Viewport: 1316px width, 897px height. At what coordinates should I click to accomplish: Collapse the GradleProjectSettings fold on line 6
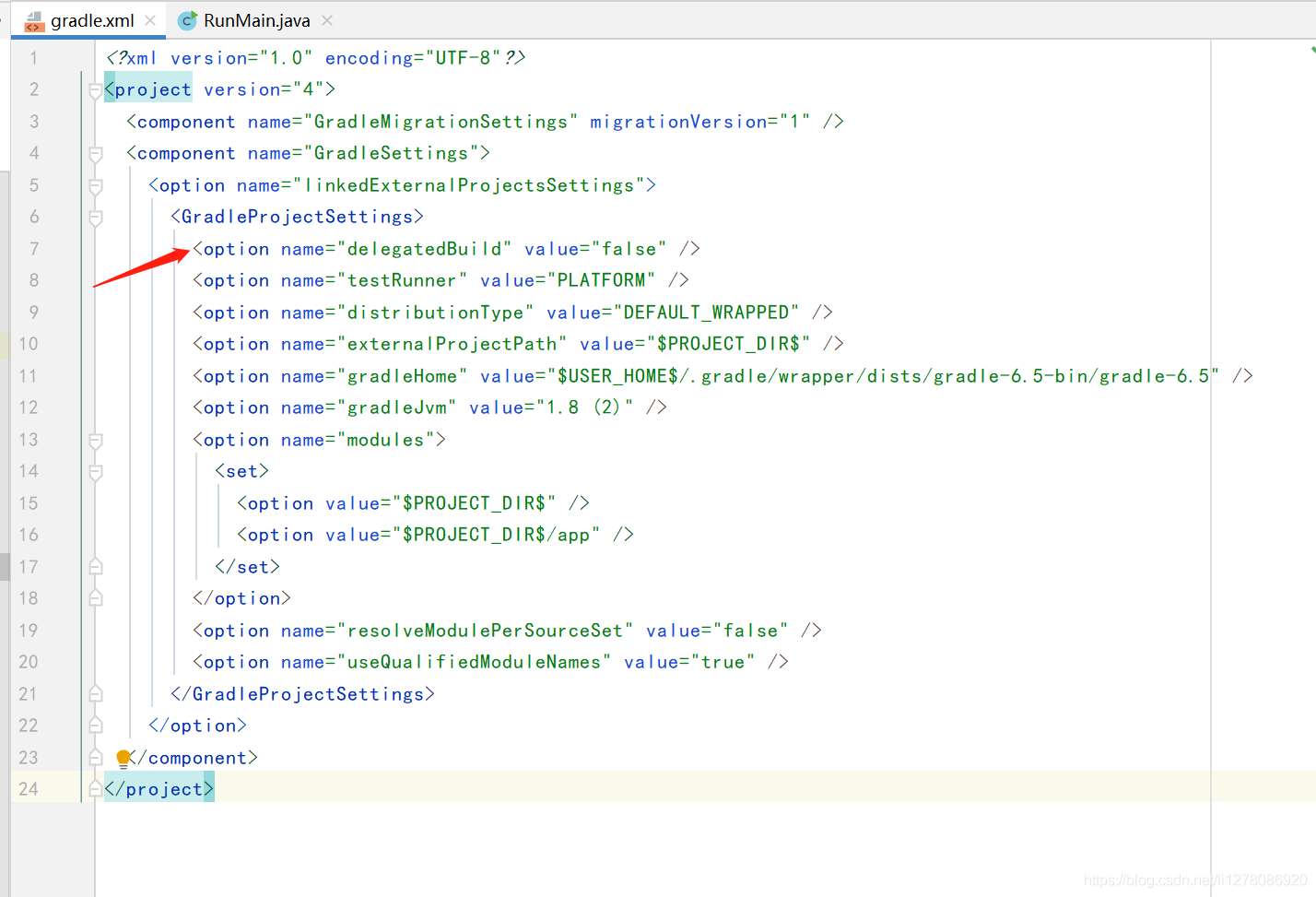[x=95, y=218]
